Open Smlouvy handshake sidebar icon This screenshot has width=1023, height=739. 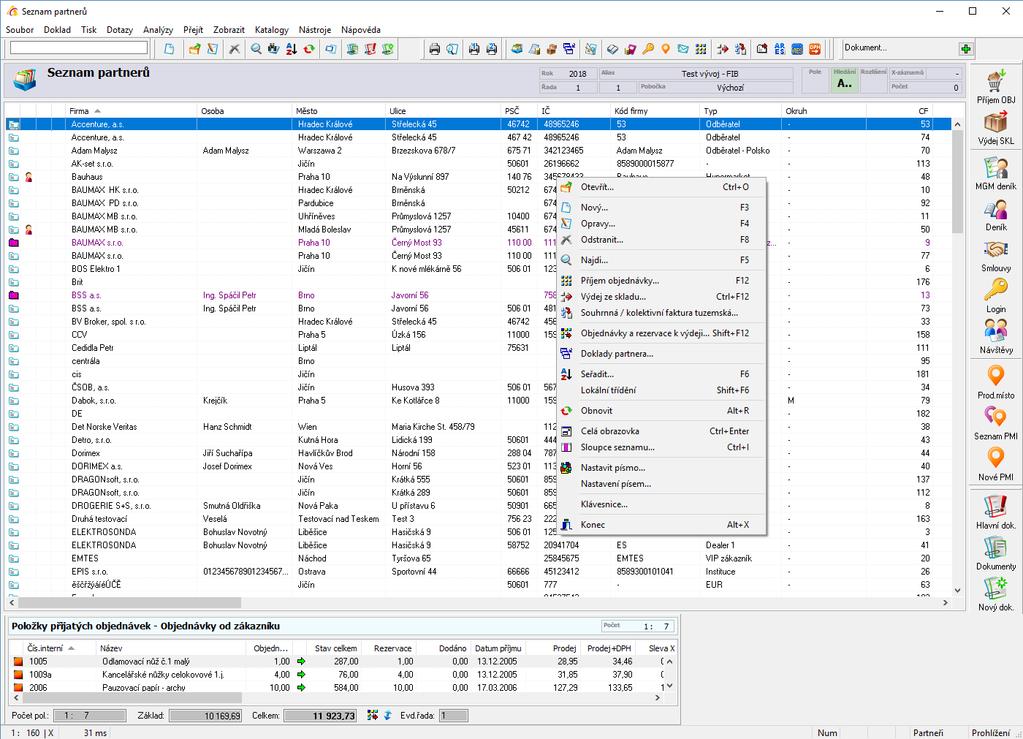(x=996, y=256)
